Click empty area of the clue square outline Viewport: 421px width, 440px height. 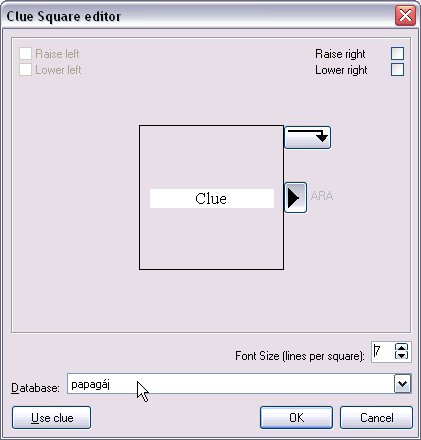tap(212, 237)
